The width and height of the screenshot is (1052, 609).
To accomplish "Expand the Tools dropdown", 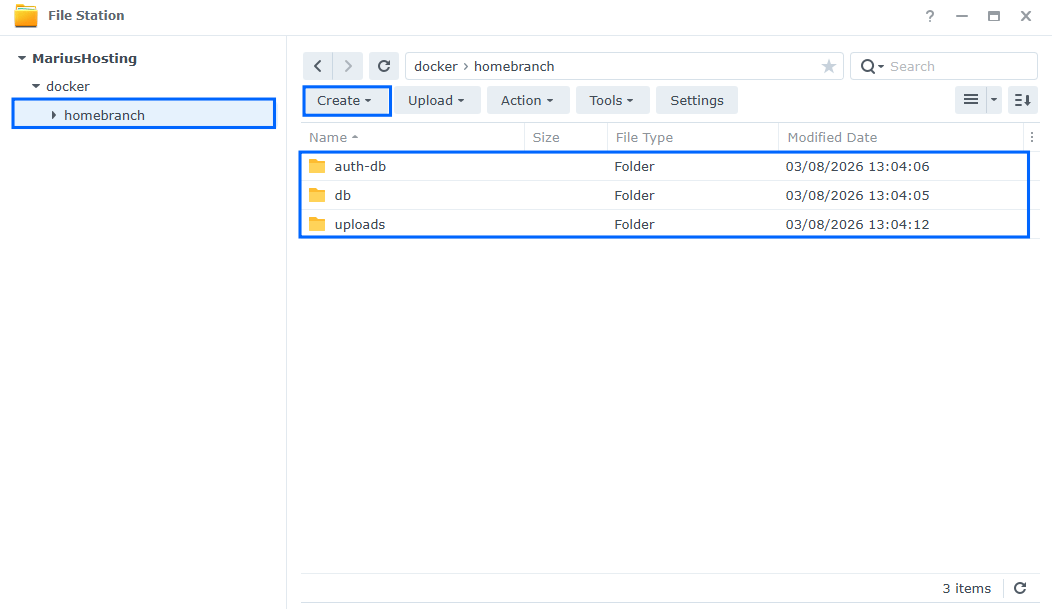I will point(612,100).
